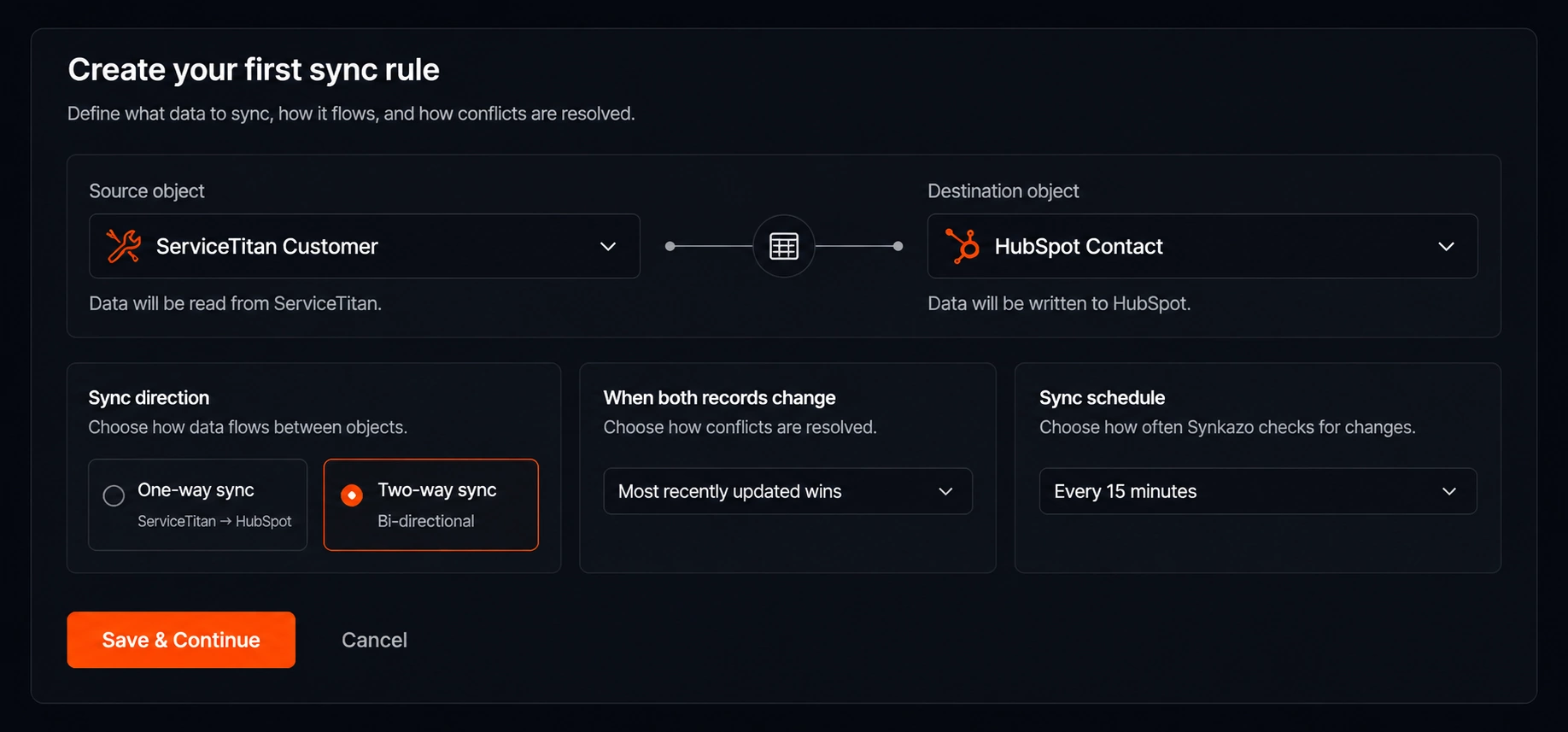Open the conflict resolution dropdown
Image resolution: width=1568 pixels, height=732 pixels.
click(x=787, y=491)
